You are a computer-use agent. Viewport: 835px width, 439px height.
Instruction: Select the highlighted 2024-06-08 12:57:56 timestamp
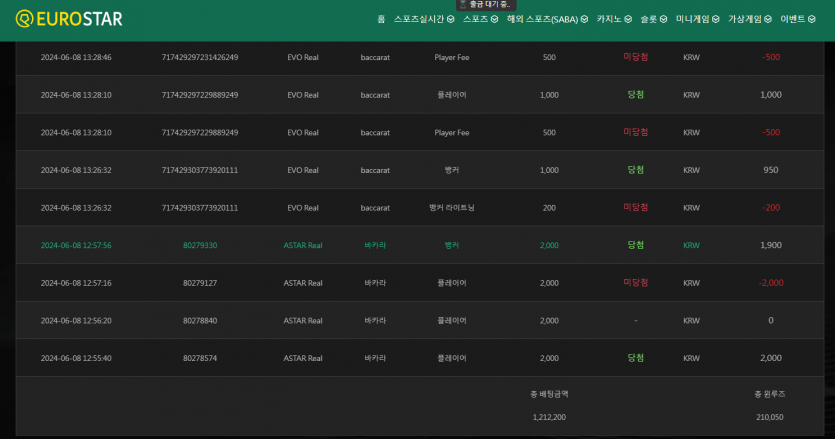pos(76,246)
